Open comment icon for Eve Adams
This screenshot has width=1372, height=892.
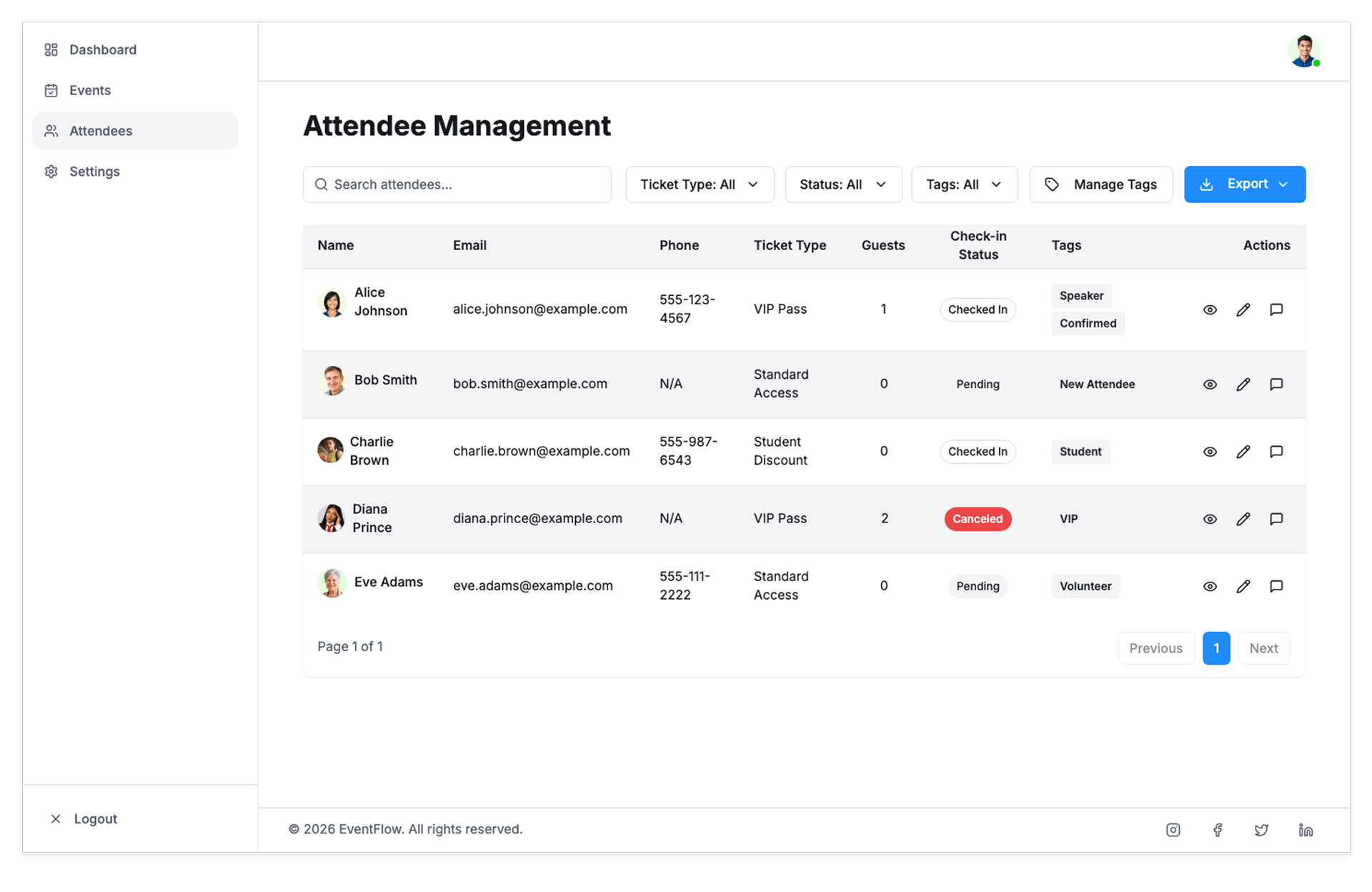(x=1276, y=586)
